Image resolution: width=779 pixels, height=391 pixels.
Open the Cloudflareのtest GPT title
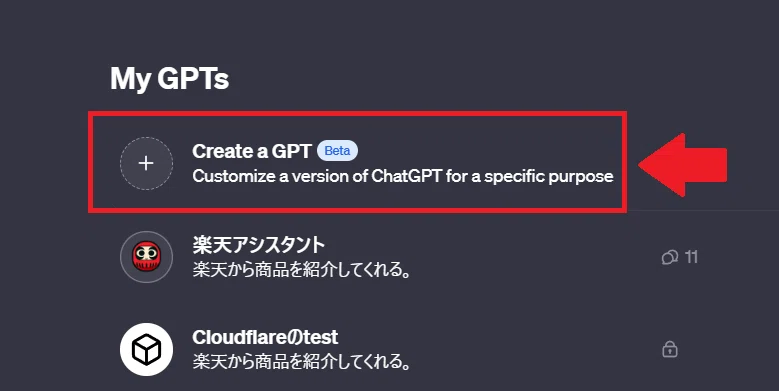tap(265, 337)
